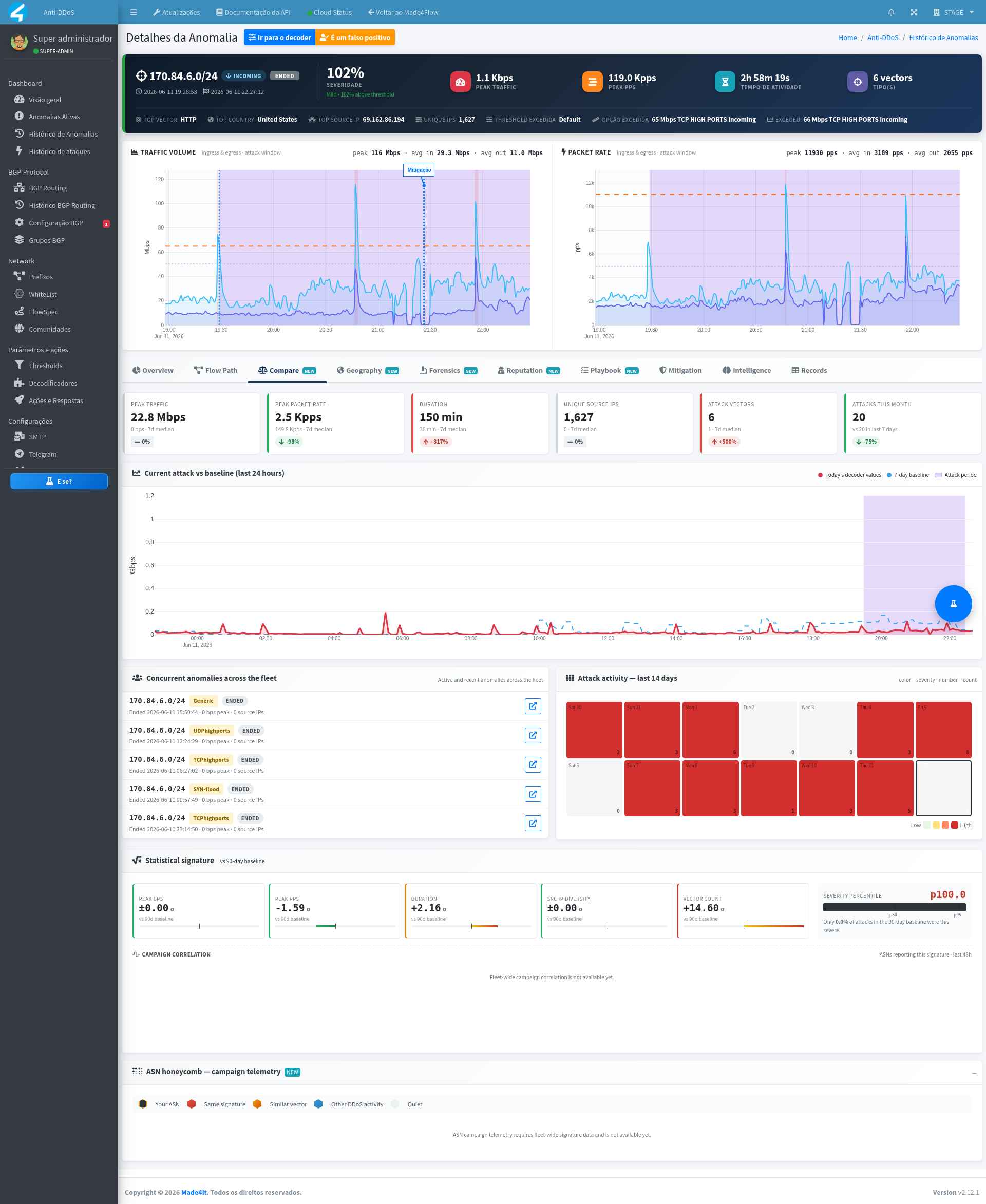
Task: Open the notifications bell
Action: coord(890,12)
